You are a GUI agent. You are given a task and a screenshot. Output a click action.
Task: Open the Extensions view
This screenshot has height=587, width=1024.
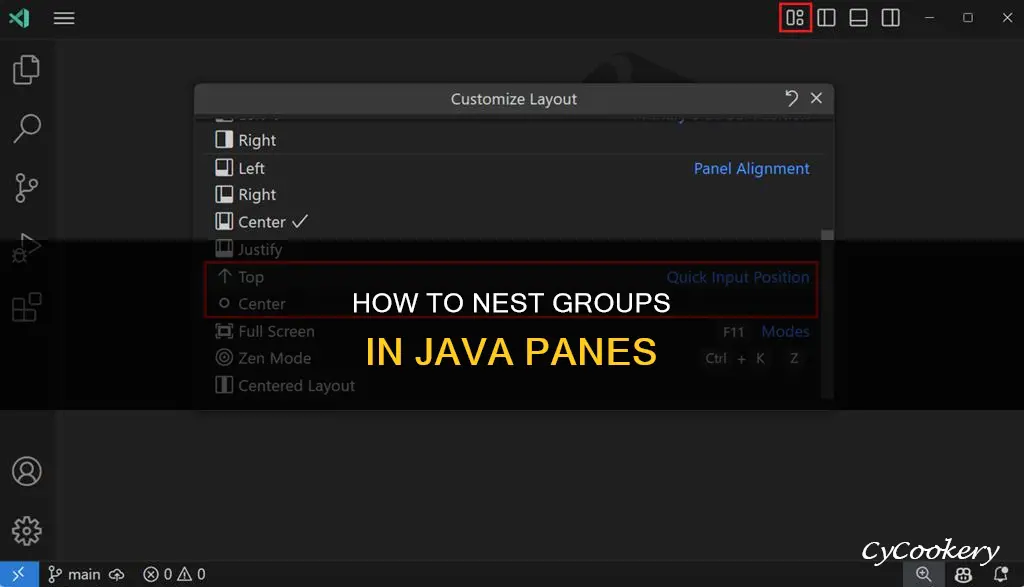pyautogui.click(x=27, y=307)
